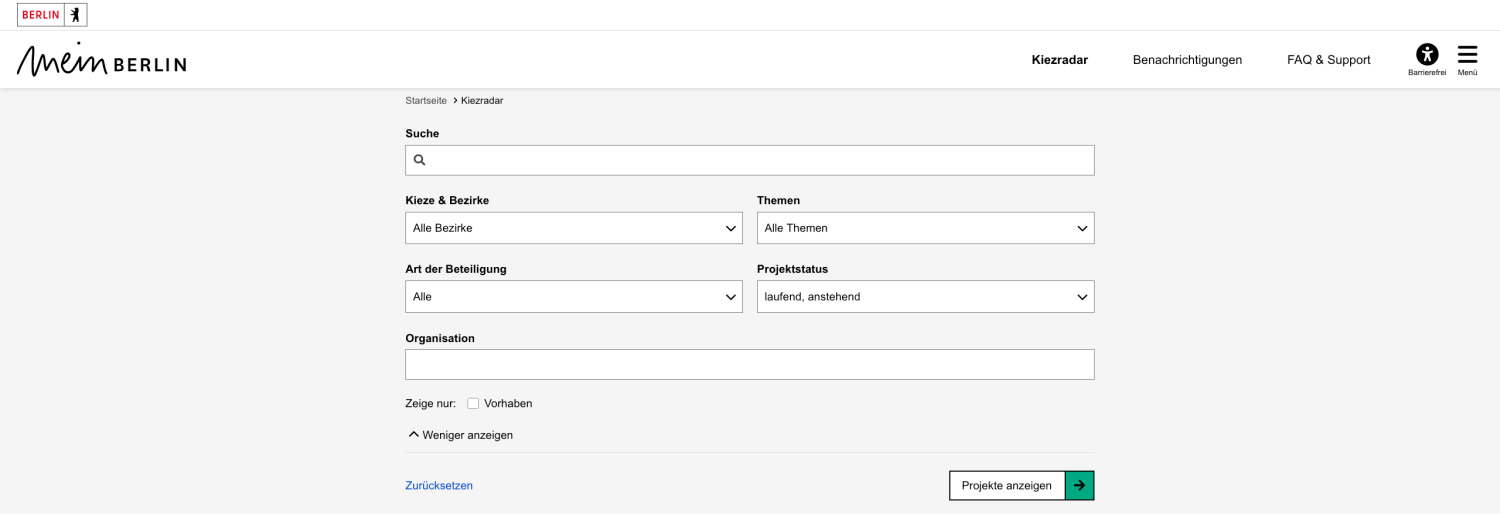
Task: Open Benachrichtigungen in the top navigation
Action: pos(1187,60)
